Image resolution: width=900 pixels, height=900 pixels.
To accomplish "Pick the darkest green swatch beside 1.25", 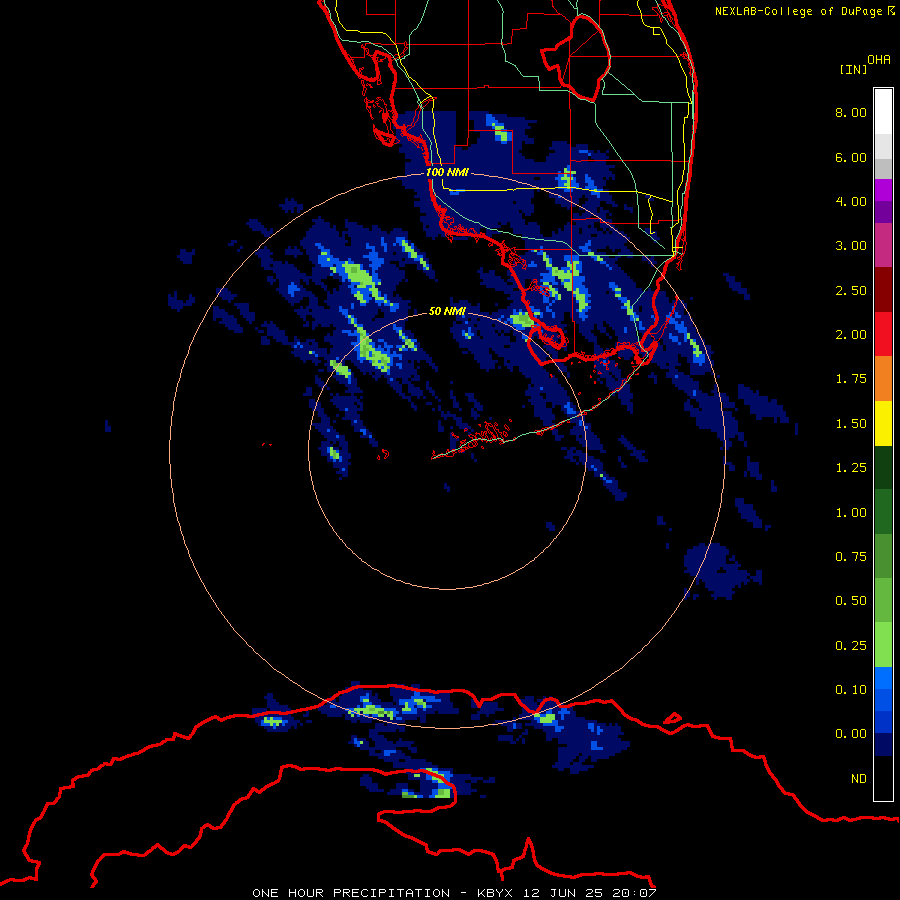I will click(x=883, y=468).
